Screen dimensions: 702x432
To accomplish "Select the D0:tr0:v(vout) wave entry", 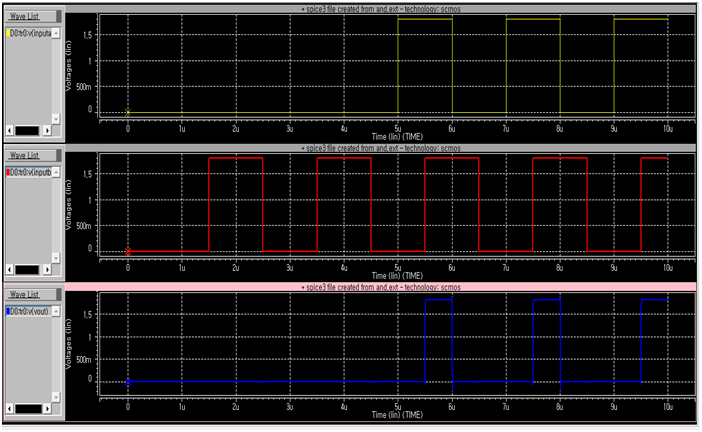I will click(29, 311).
